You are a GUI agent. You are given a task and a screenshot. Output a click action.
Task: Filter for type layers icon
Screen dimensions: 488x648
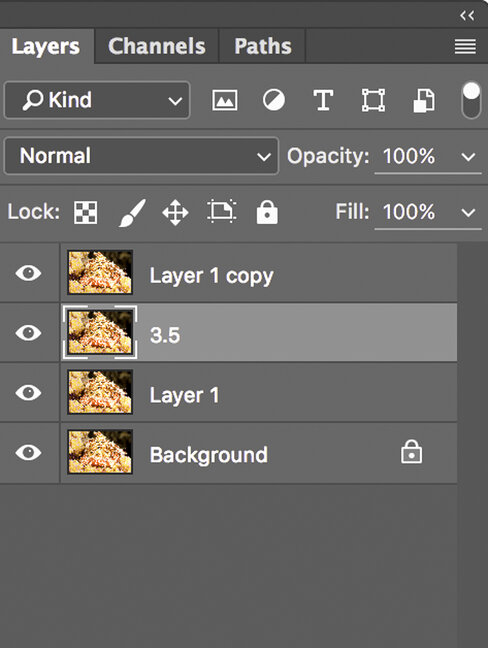[x=323, y=100]
